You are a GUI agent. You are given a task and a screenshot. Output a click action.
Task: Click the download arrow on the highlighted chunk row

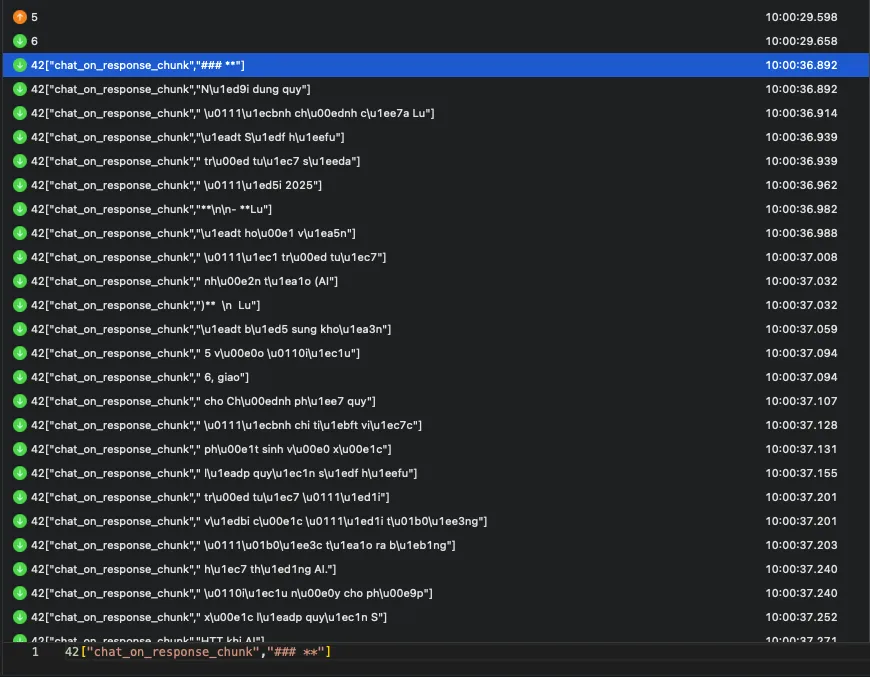20,65
